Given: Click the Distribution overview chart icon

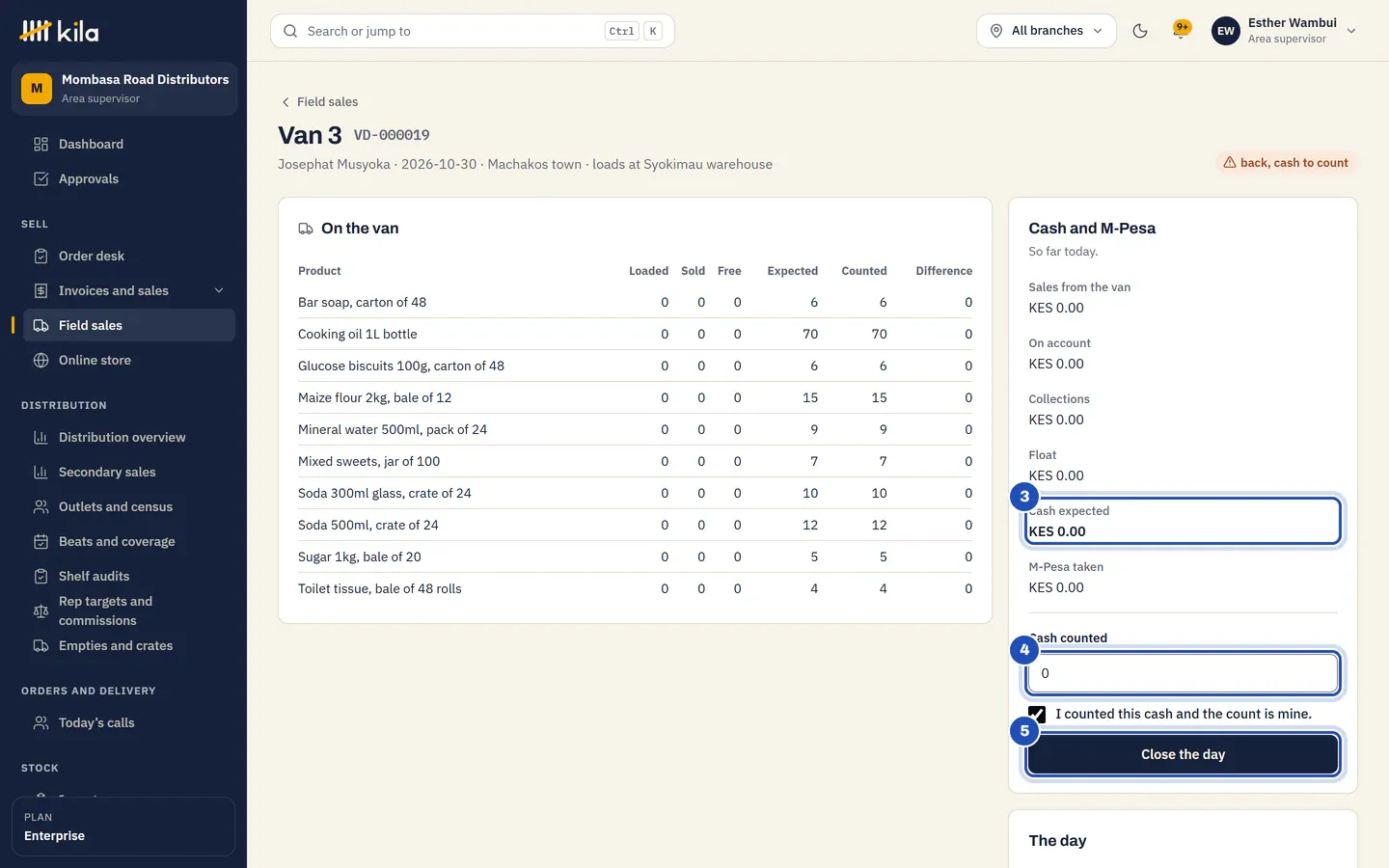Looking at the screenshot, I should (41, 438).
